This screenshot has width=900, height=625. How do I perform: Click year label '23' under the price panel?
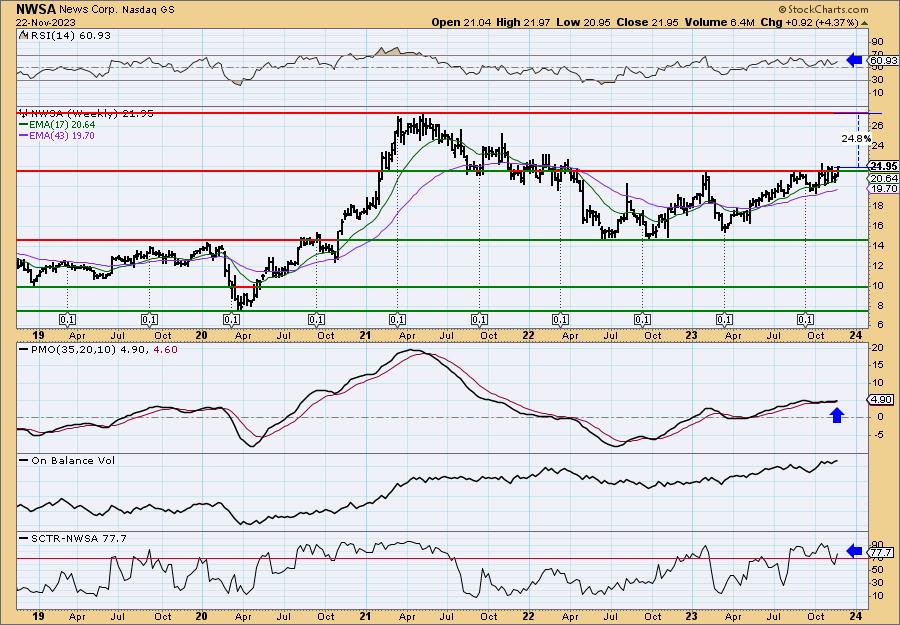[691, 335]
